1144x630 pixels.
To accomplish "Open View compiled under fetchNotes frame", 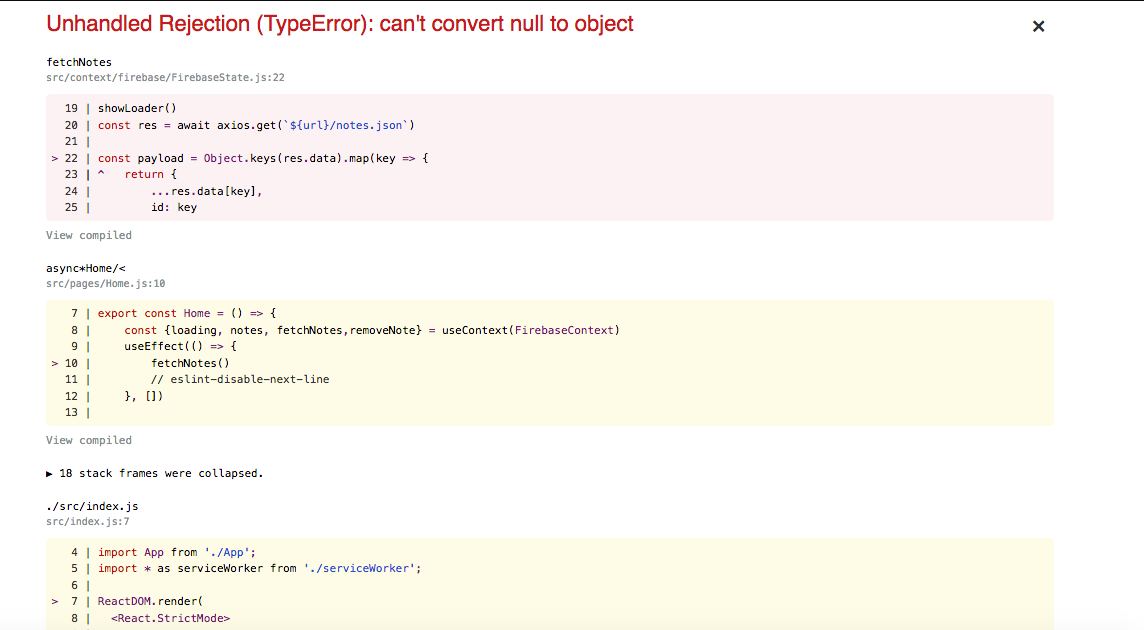I will (89, 235).
